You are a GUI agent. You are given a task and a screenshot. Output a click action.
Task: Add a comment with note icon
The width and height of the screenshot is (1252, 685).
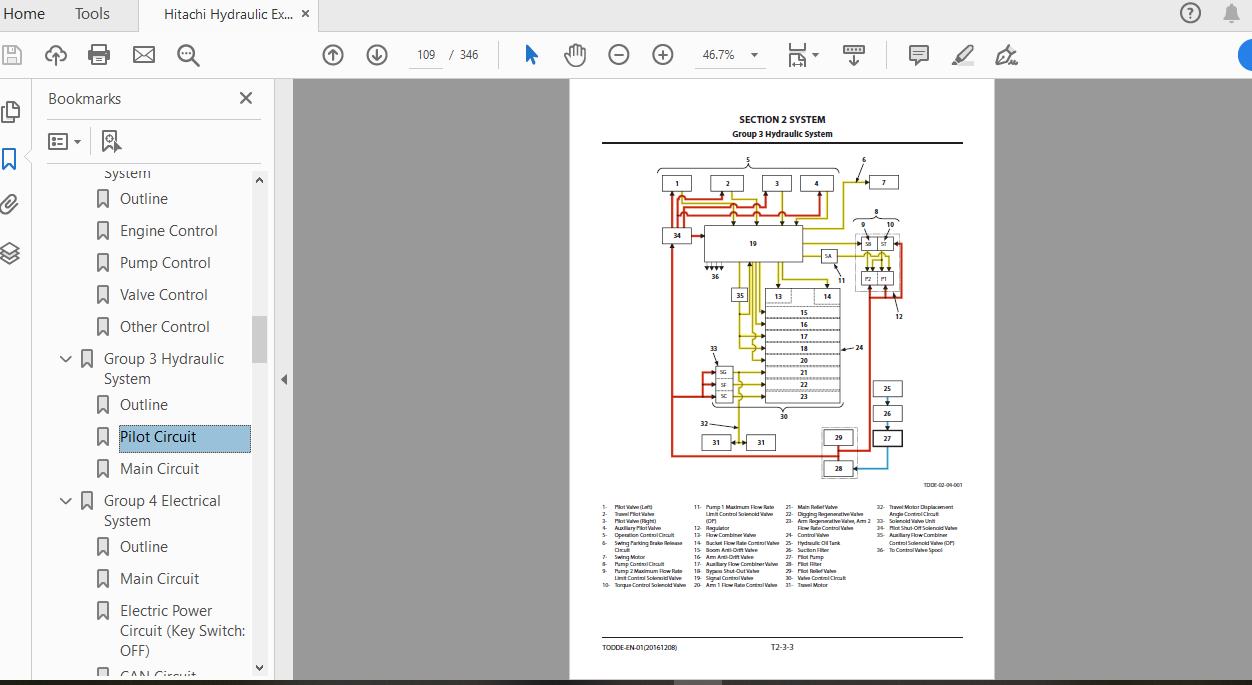(919, 55)
